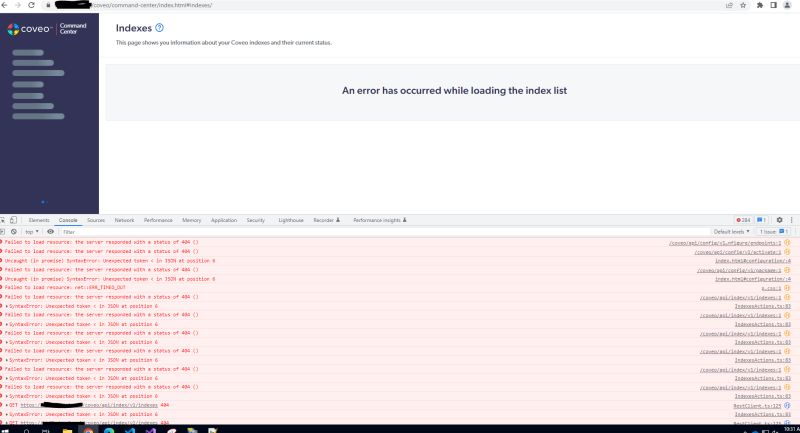The image size is (800, 433).
Task: Clear the console with the clear icon
Action: pos(14,232)
